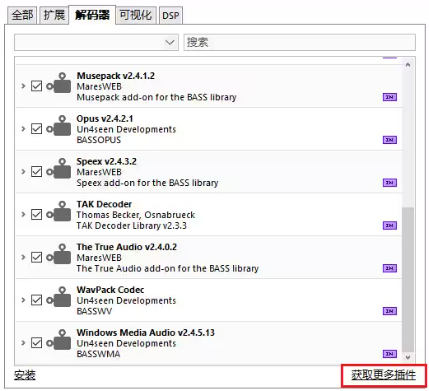
Task: Click the 获取更多插件 link
Action: tap(383, 375)
